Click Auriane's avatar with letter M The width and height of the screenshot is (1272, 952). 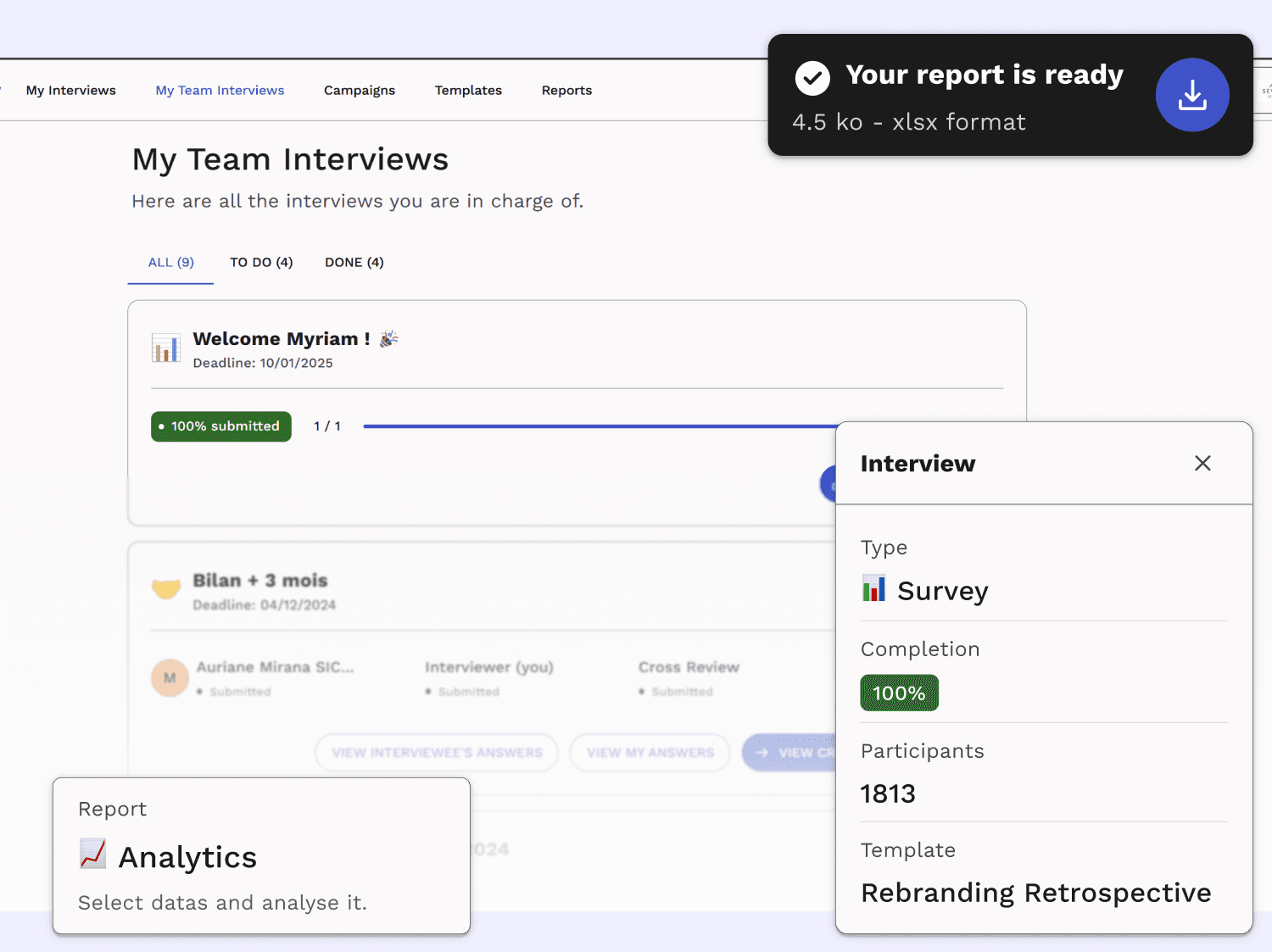coord(170,678)
